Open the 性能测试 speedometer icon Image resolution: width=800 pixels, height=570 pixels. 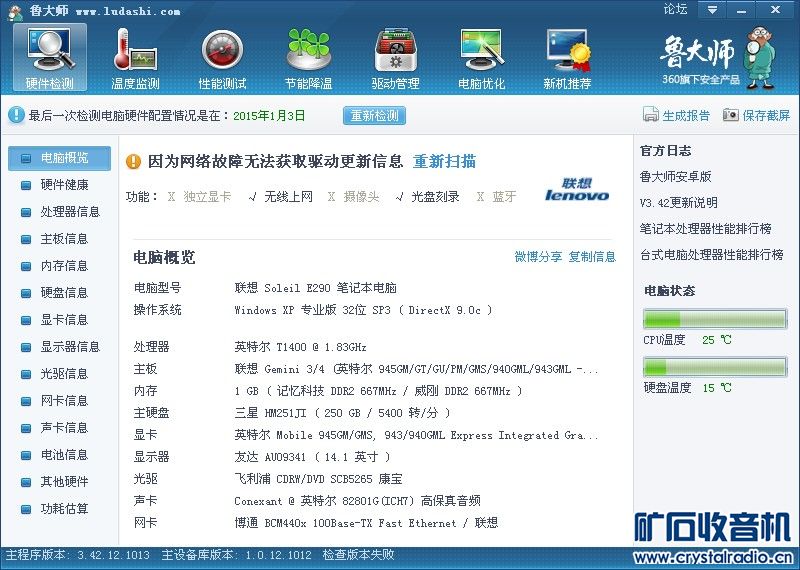pos(222,58)
